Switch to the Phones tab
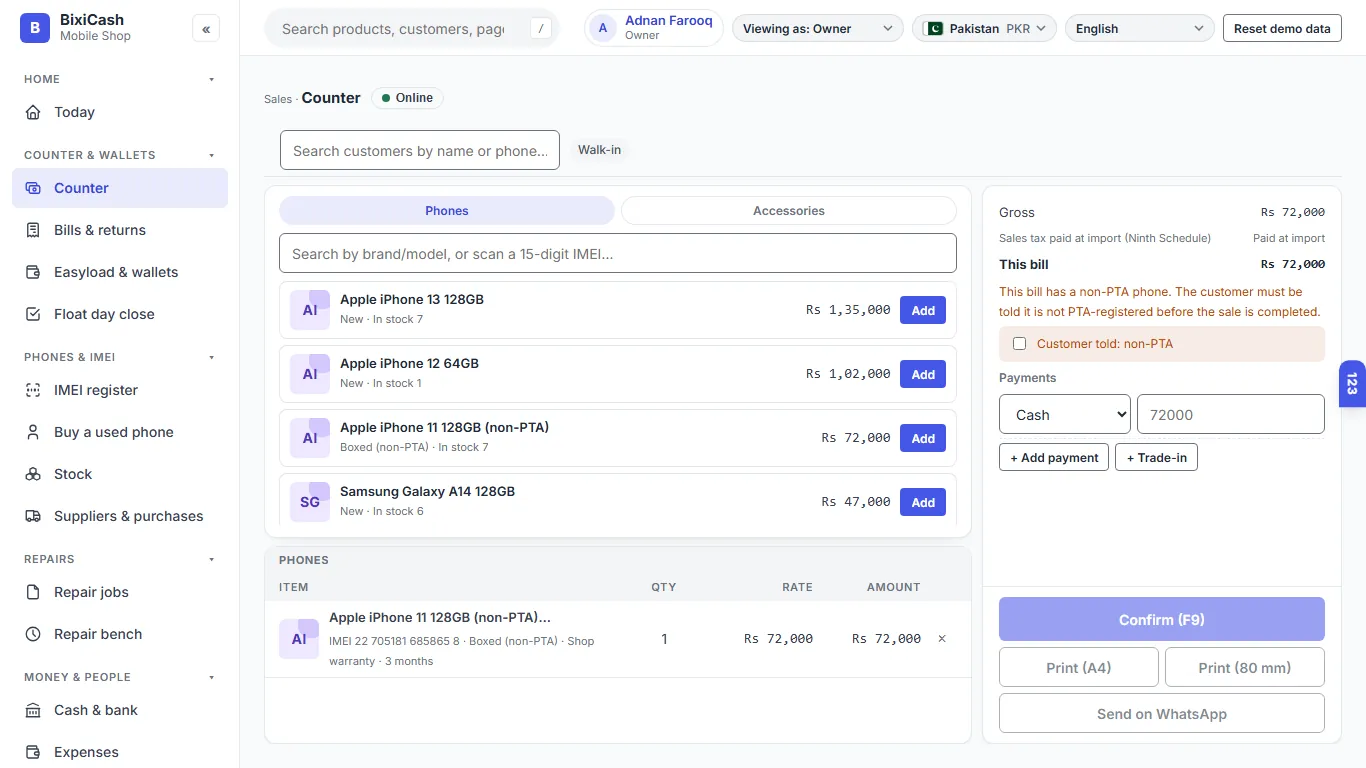 coord(447,211)
